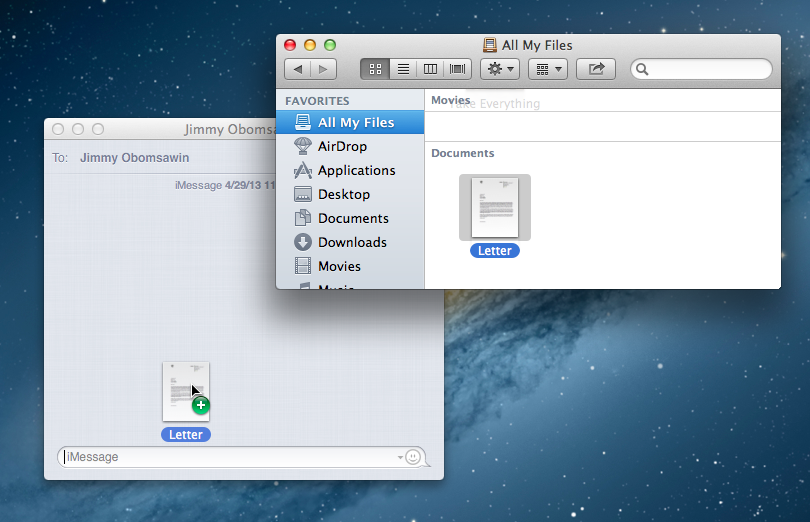
Task: Open AirDrop in sidebar
Action: (x=350, y=146)
